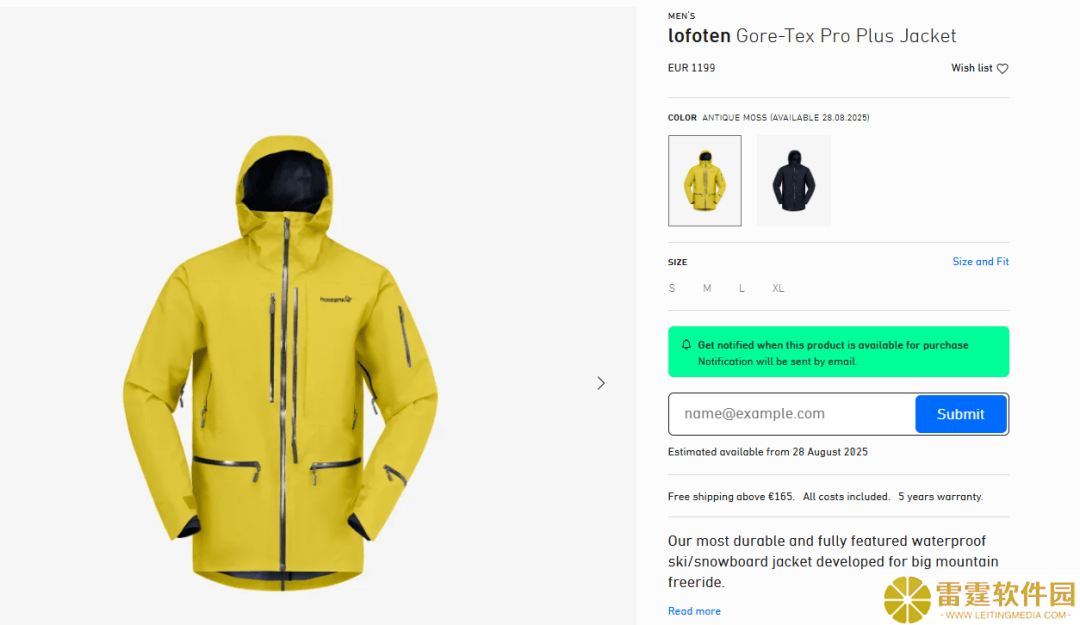
Task: Click the yellow lemon watermark logo
Action: coord(907,600)
